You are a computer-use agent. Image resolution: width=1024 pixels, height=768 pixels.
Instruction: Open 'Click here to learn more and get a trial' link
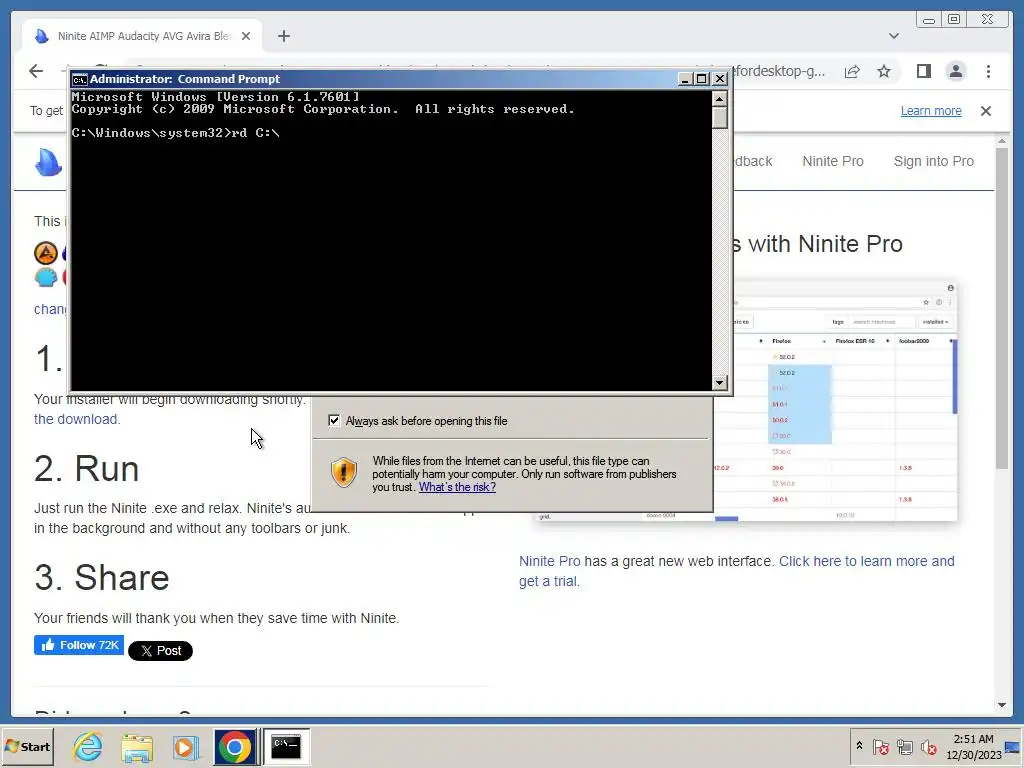737,571
